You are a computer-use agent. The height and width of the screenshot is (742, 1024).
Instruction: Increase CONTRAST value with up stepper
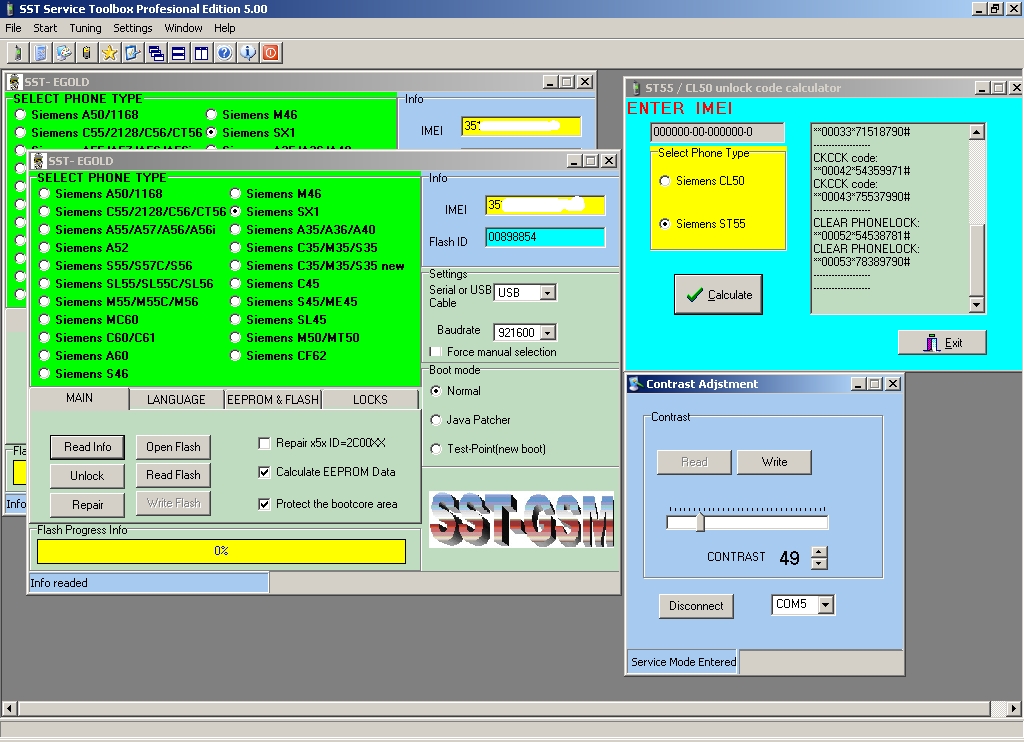coord(819,552)
